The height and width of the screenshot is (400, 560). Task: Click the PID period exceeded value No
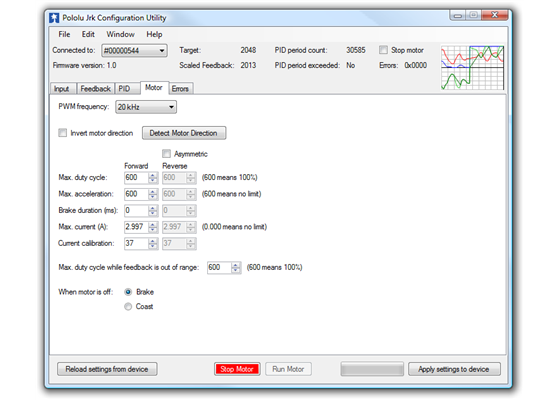point(350,65)
